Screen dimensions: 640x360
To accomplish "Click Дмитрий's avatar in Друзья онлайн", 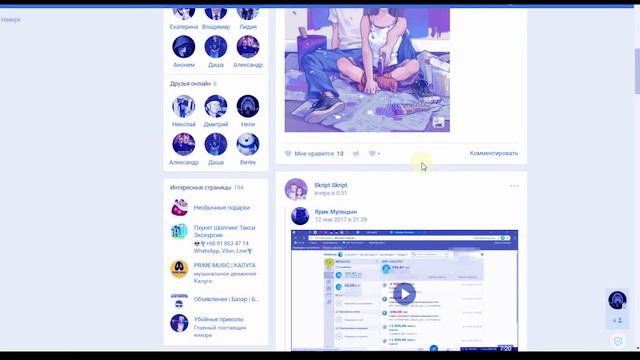I will pos(216,106).
